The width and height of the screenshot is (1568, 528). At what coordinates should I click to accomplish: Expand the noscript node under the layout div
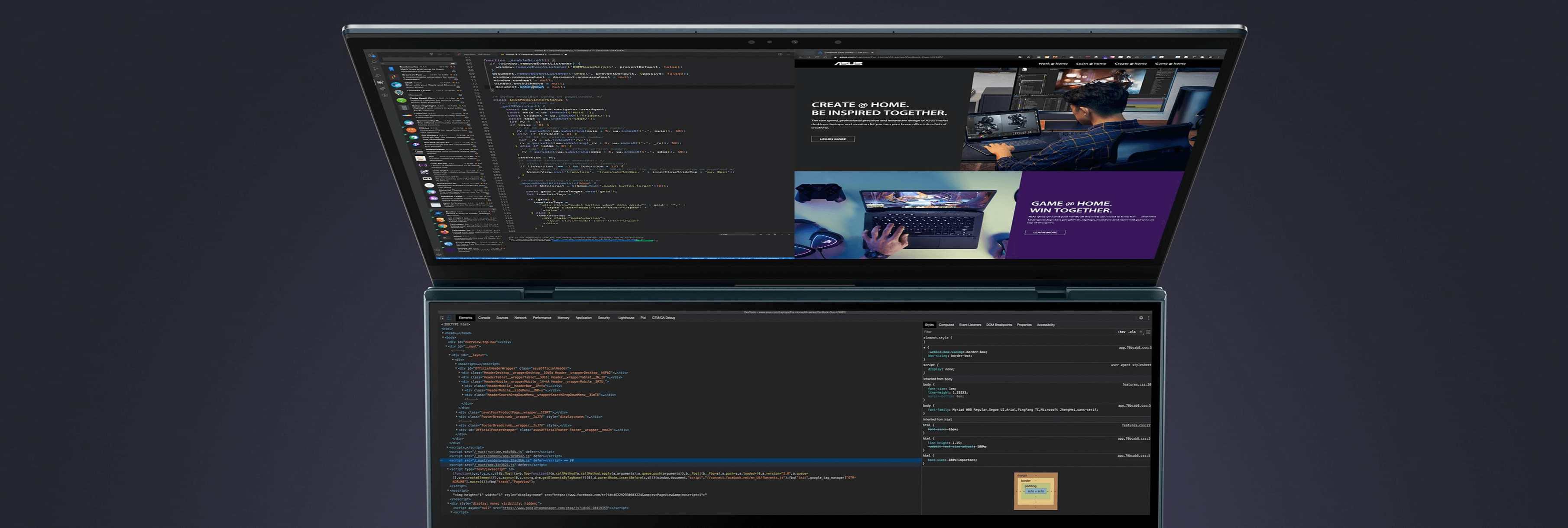point(457,364)
